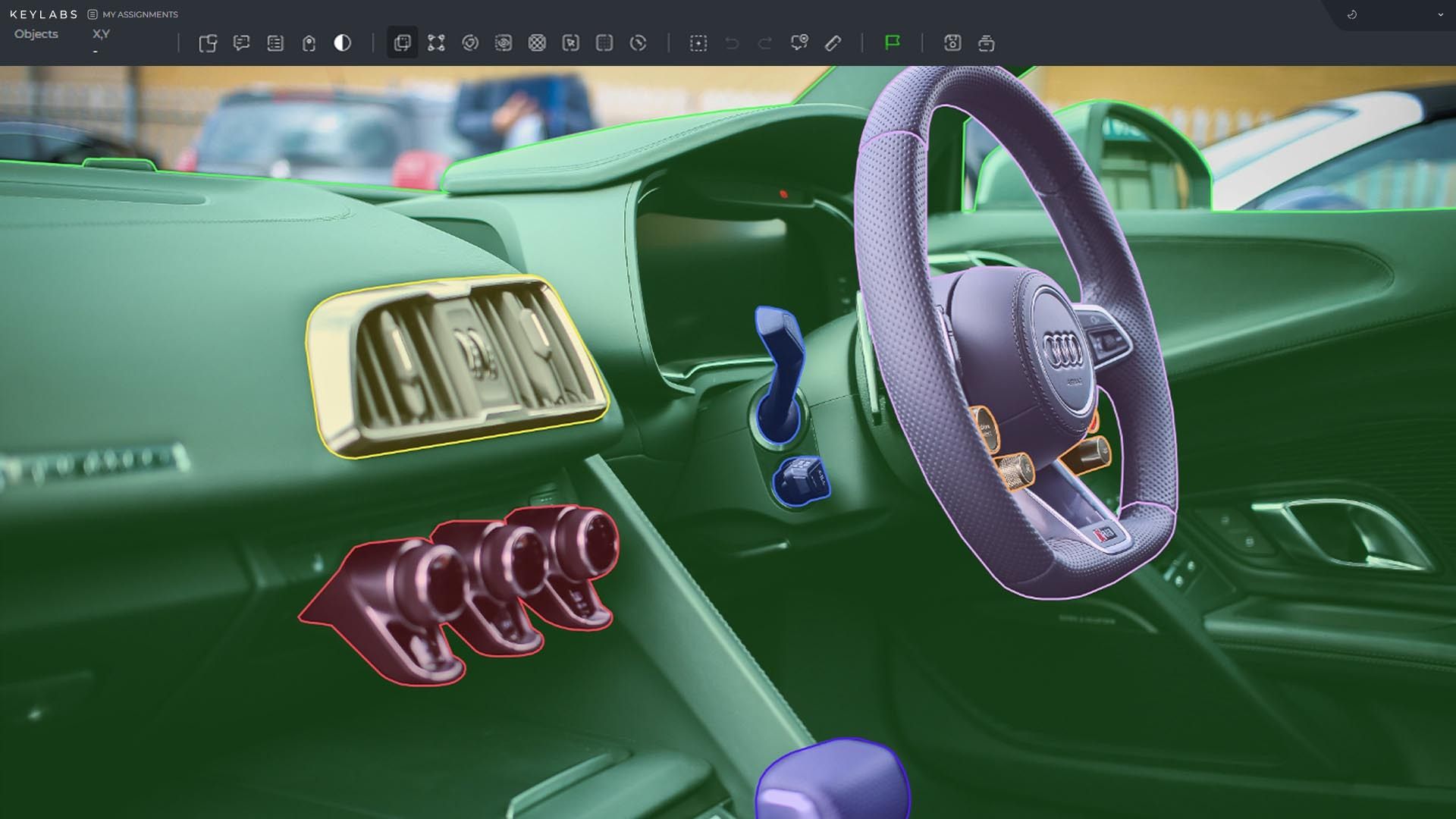This screenshot has width=1456, height=819.
Task: Toggle the green completion flag
Action: [x=893, y=43]
